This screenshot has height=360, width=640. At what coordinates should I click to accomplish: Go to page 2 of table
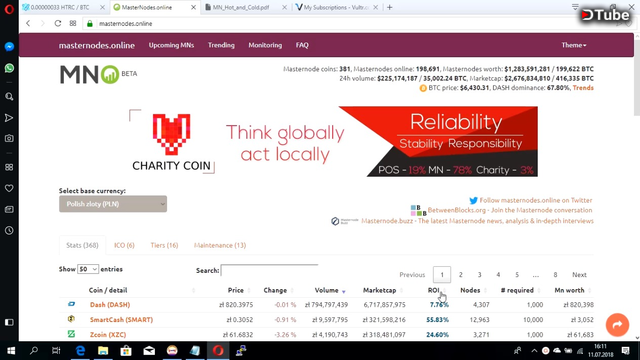460,275
